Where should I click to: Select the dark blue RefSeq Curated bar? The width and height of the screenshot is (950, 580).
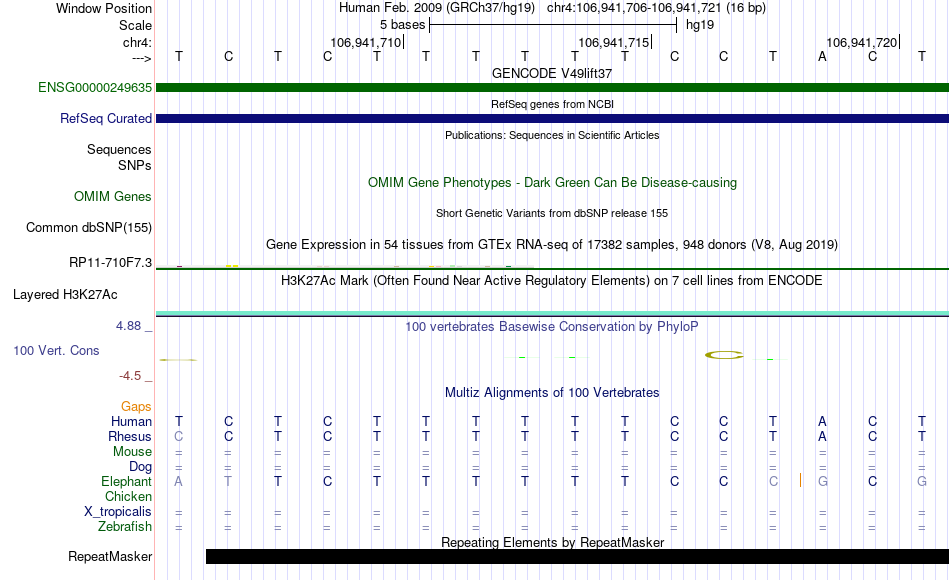552,118
